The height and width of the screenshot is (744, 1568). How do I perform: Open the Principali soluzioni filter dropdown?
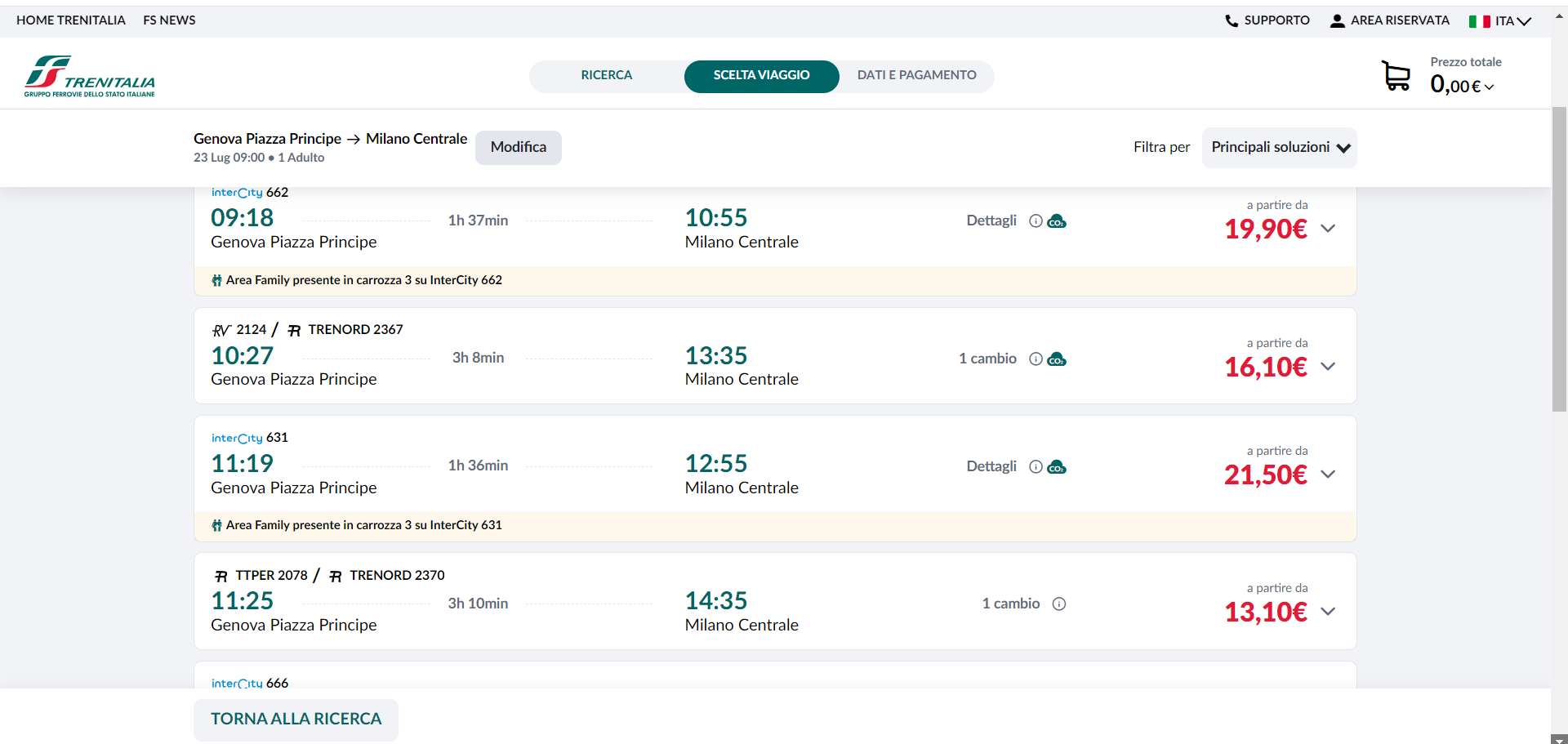point(1279,148)
